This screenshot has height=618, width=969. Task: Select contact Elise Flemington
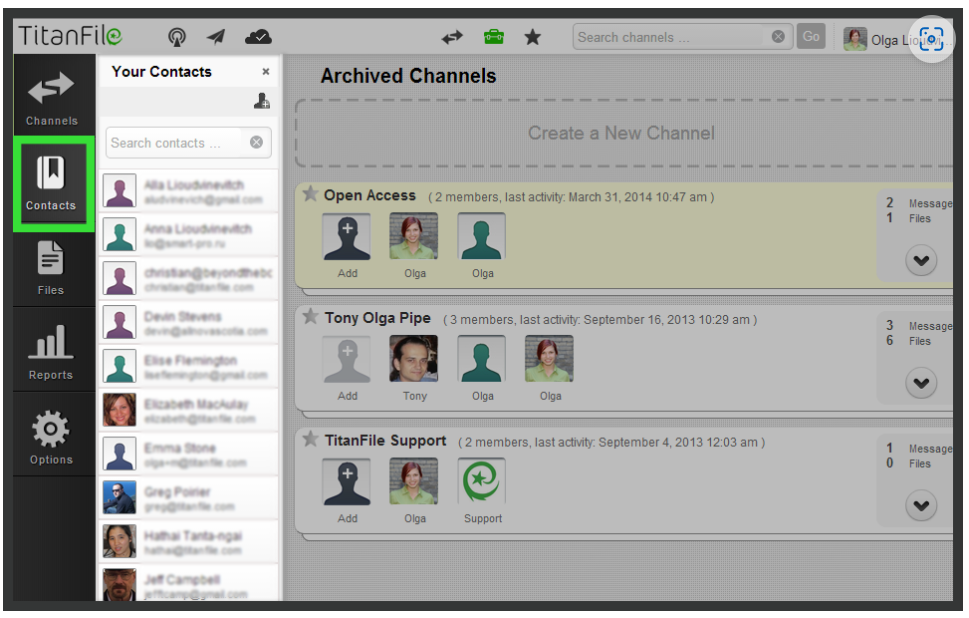(188, 367)
